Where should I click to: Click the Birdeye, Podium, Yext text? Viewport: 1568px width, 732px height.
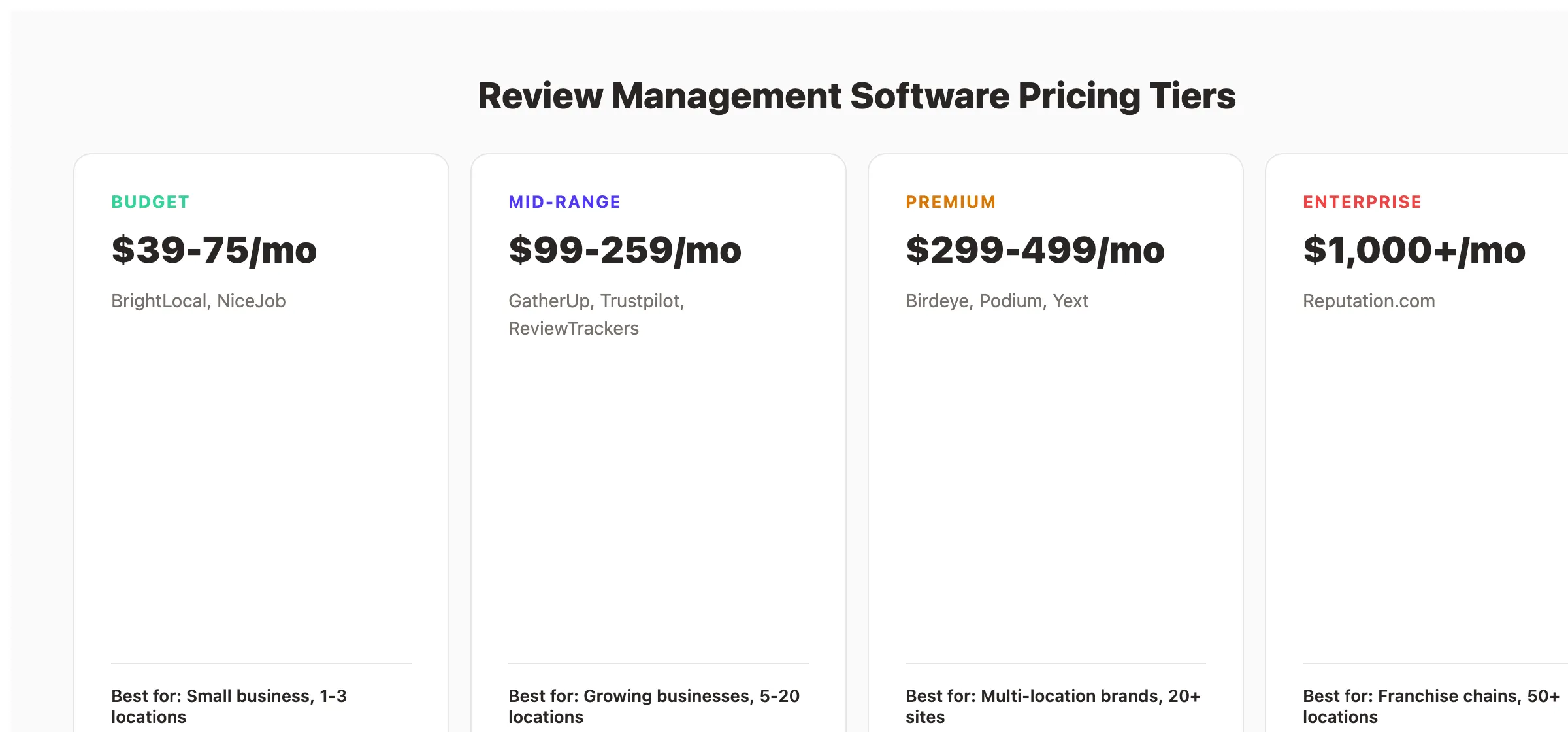point(997,301)
